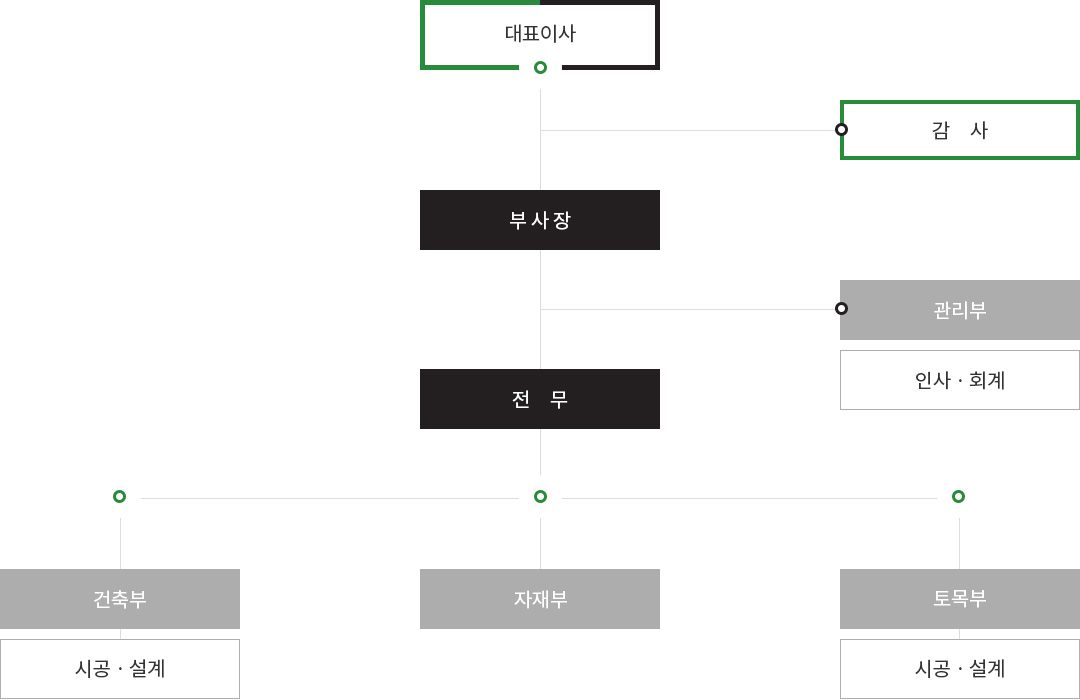Click the 전 무 black box

point(540,399)
